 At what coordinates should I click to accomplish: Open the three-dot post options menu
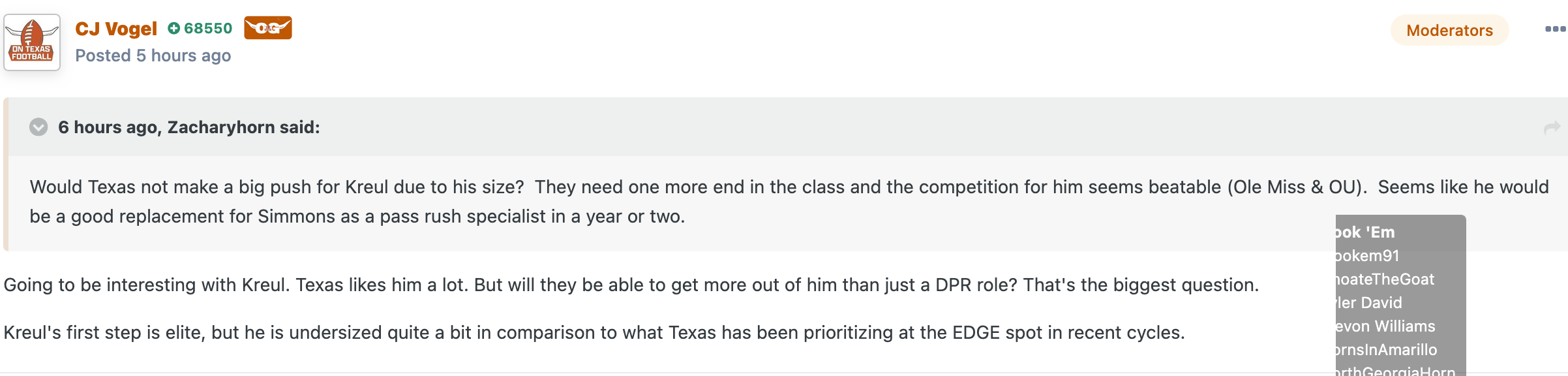[1555, 29]
